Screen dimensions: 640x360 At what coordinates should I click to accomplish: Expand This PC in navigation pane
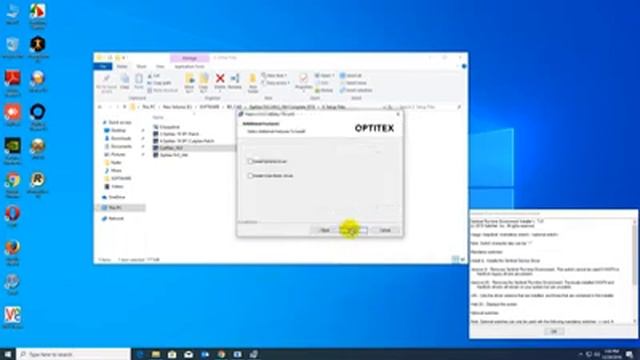click(99, 208)
